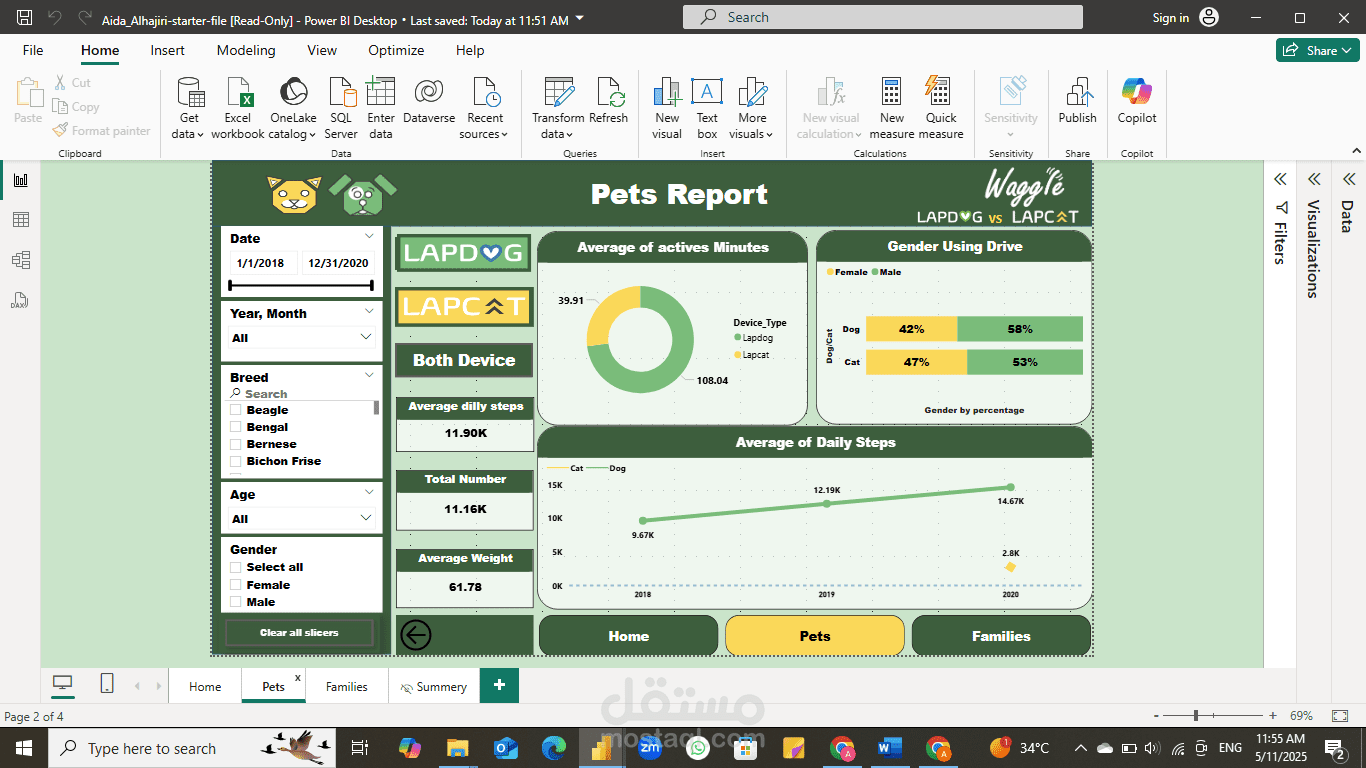Switch to the Optimize ribbon tab
Image resolution: width=1366 pixels, height=768 pixels.
coord(396,50)
